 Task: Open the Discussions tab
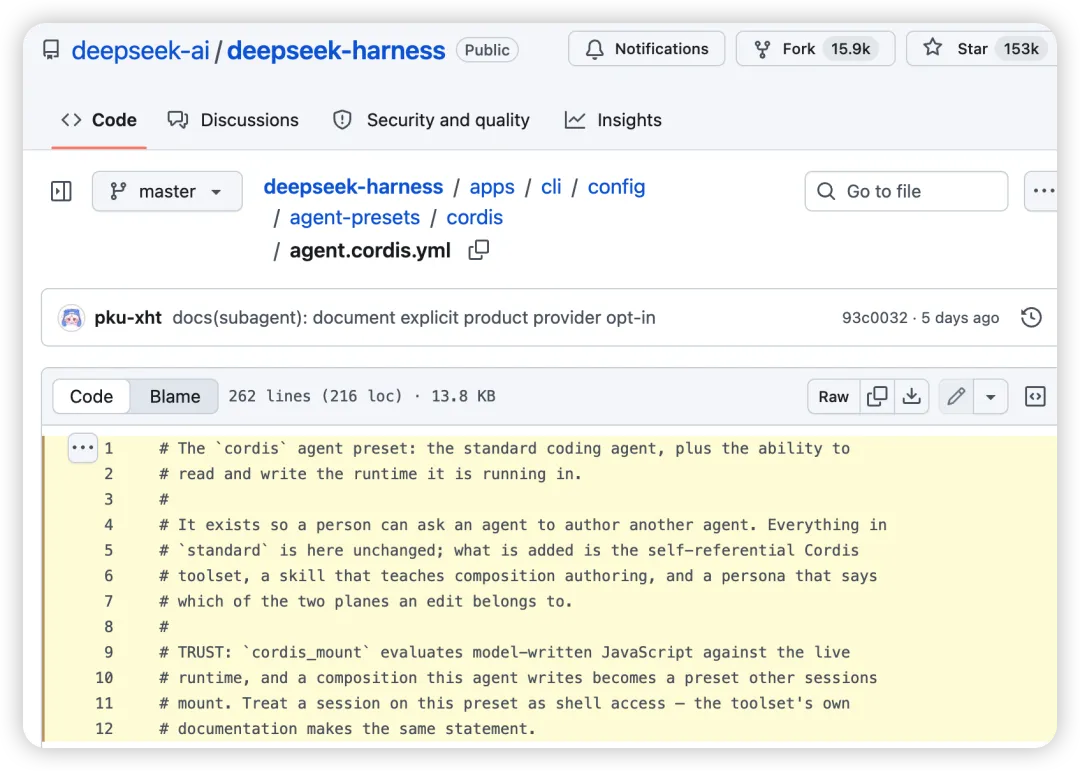(x=233, y=120)
